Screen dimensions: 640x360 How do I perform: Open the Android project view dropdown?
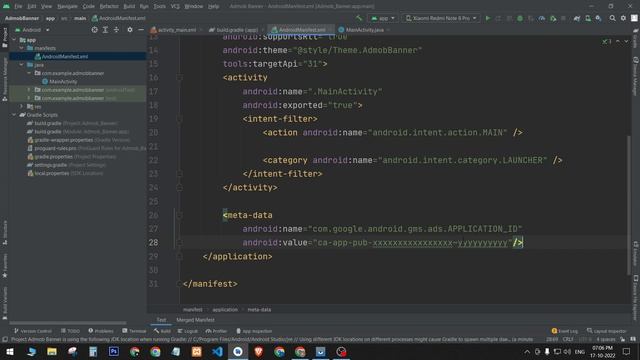click(32, 30)
